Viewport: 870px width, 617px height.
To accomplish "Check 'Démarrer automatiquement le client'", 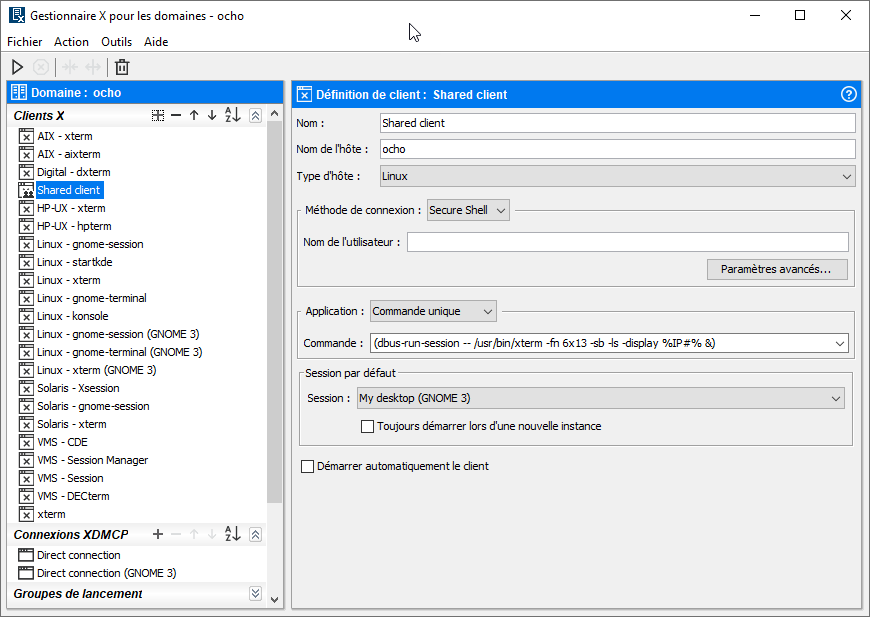I will pyautogui.click(x=307, y=466).
